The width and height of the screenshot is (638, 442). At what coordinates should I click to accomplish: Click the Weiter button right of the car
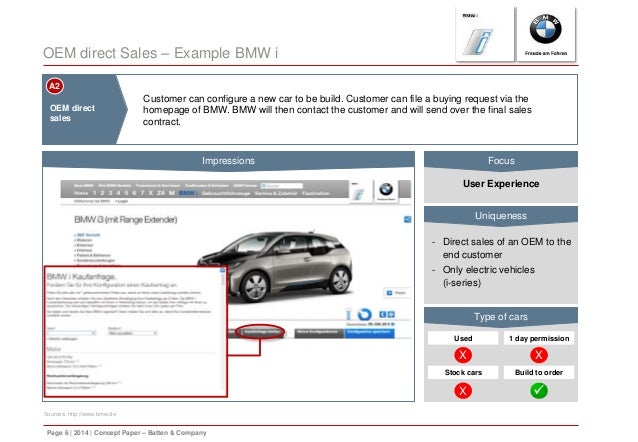click(x=396, y=293)
